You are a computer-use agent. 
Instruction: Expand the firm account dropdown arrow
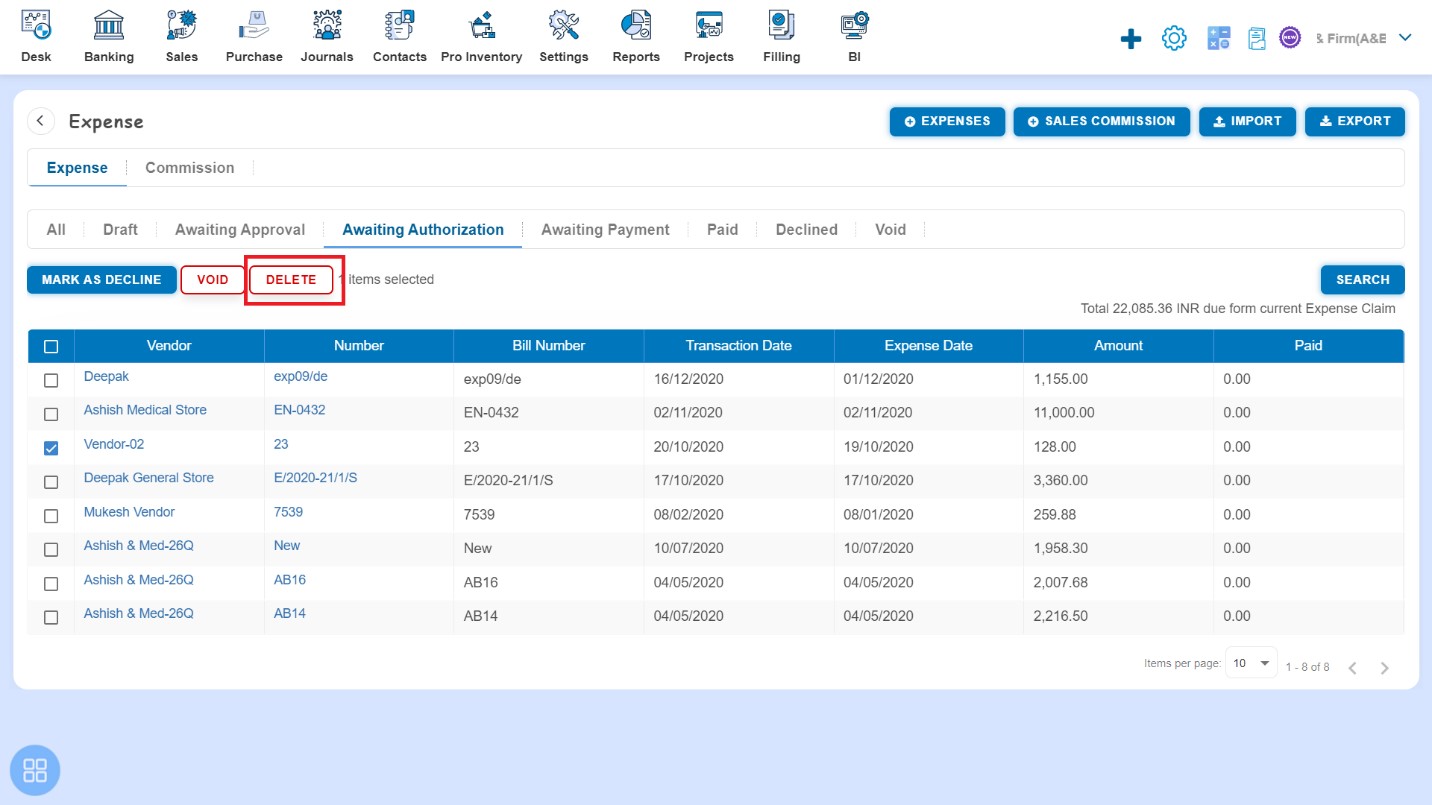1404,38
